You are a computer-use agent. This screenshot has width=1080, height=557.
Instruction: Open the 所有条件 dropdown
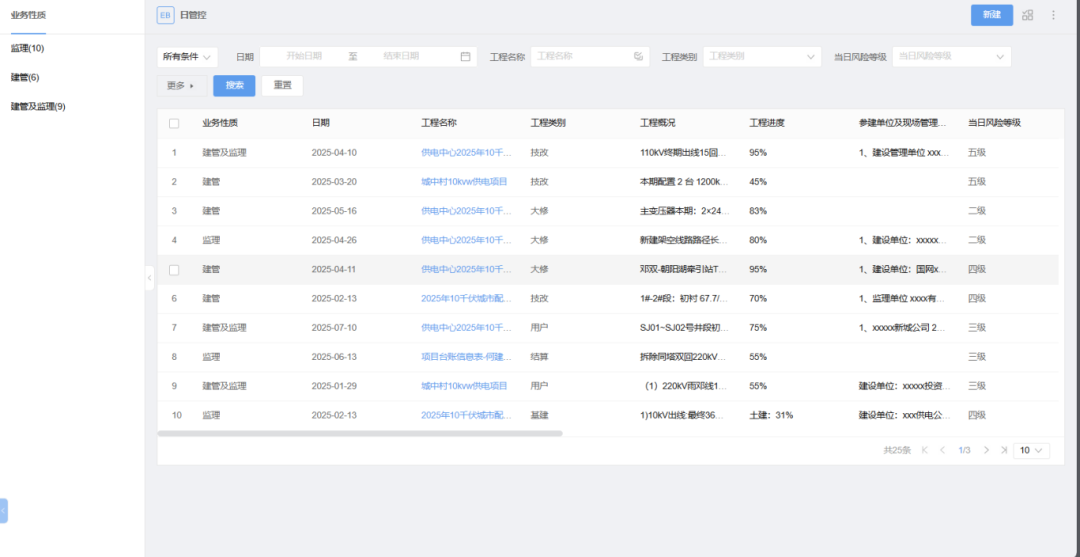click(x=187, y=57)
